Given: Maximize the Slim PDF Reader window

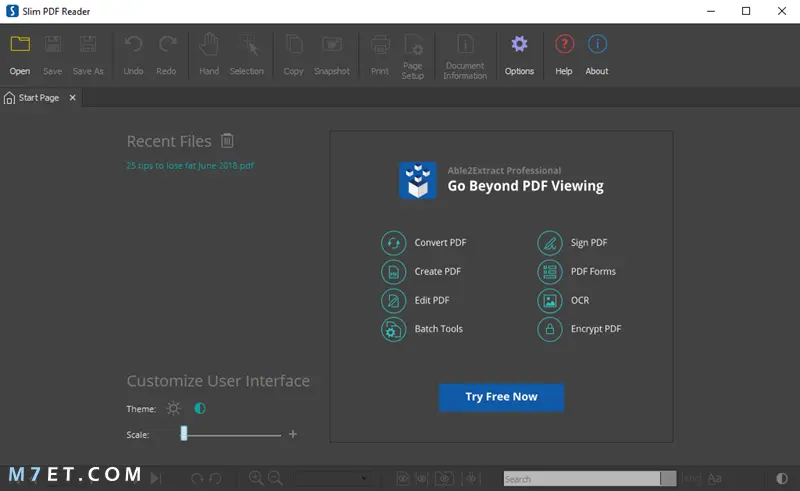Looking at the screenshot, I should (x=746, y=11).
